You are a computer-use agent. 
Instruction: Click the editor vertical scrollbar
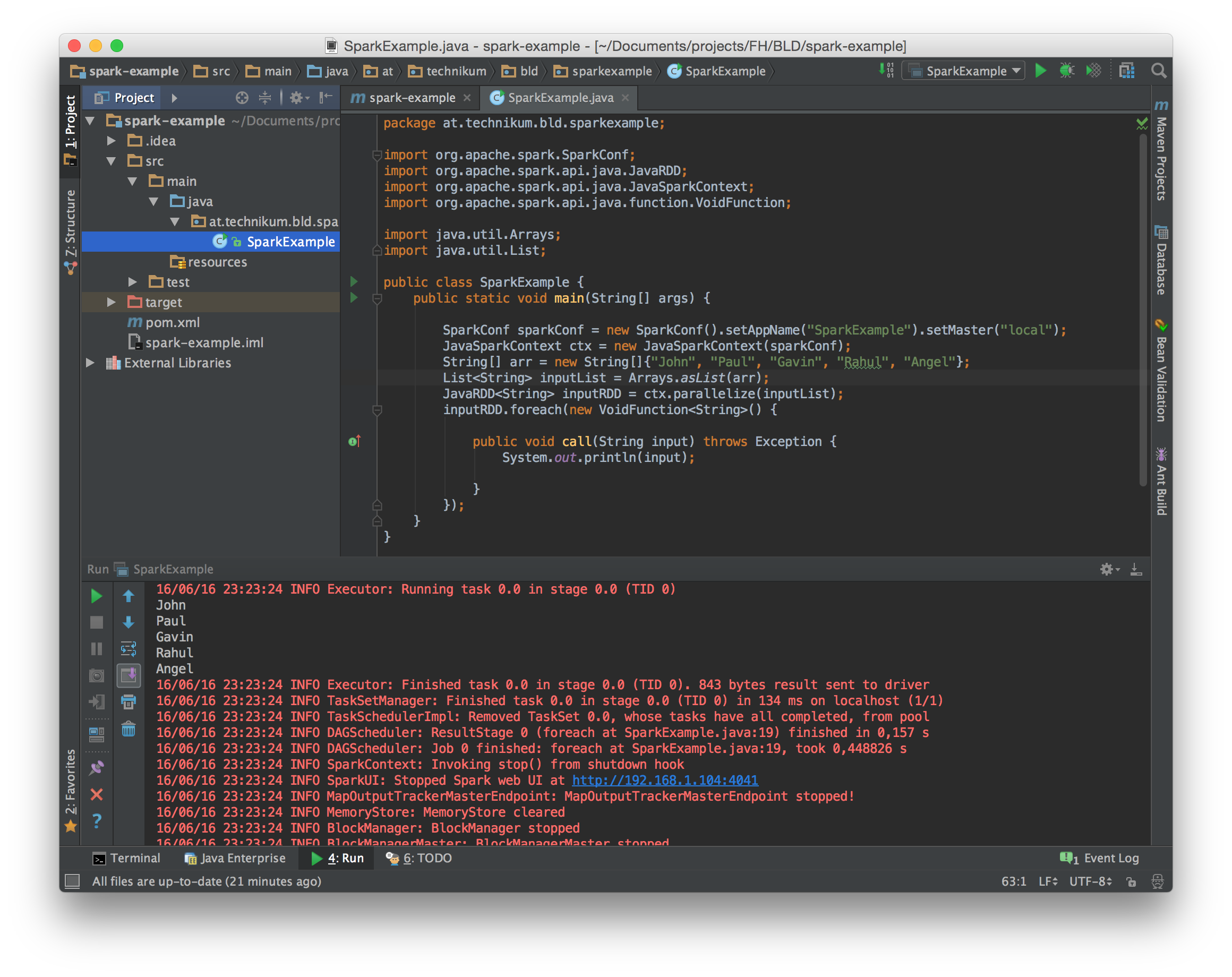tap(1142, 308)
